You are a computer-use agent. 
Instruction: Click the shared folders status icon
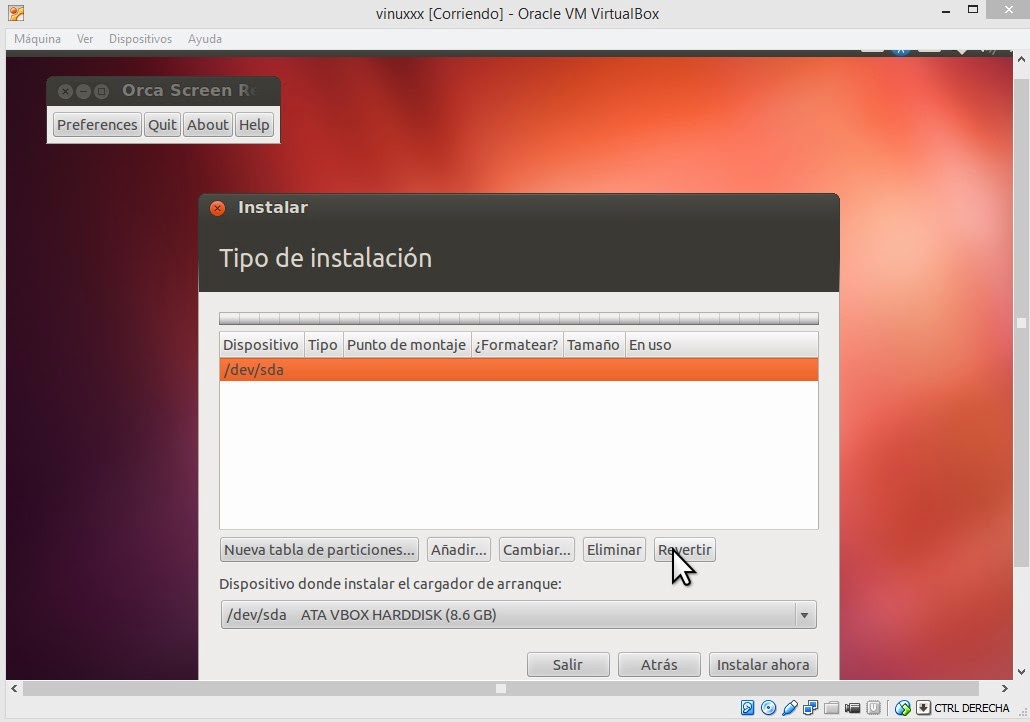point(831,708)
